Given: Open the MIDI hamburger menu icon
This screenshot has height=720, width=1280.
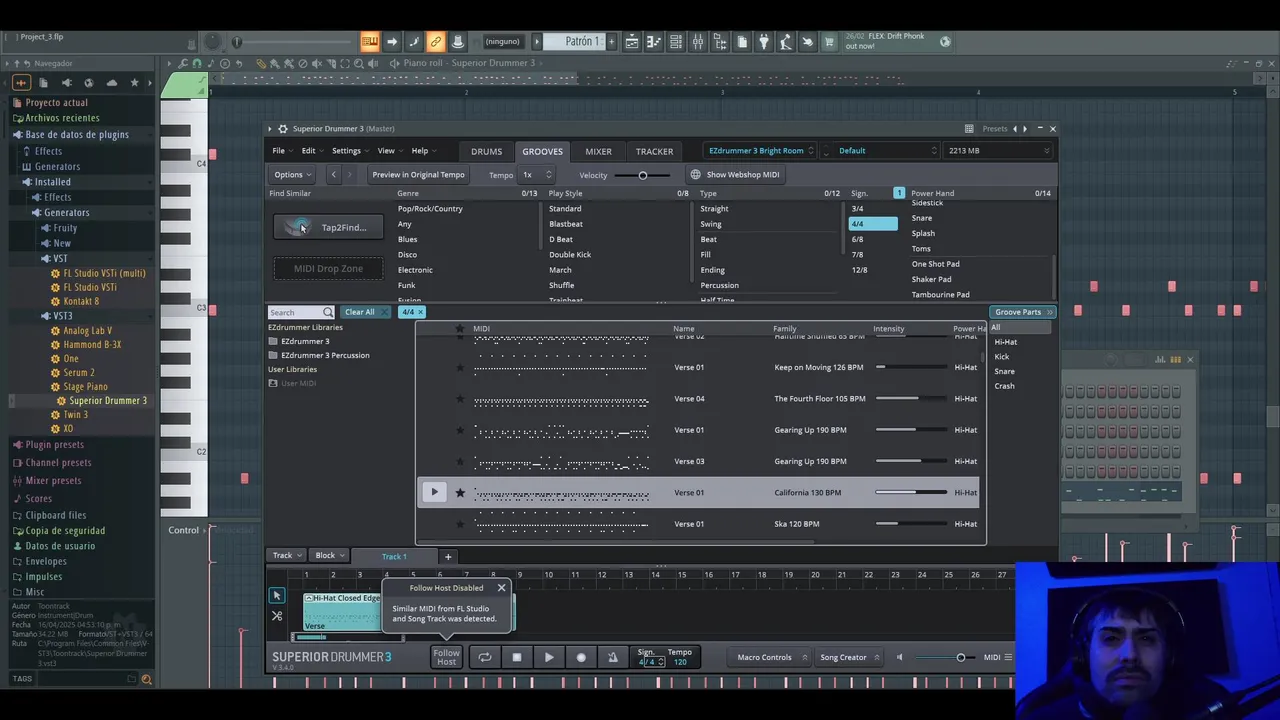Looking at the screenshot, I should [1008, 657].
